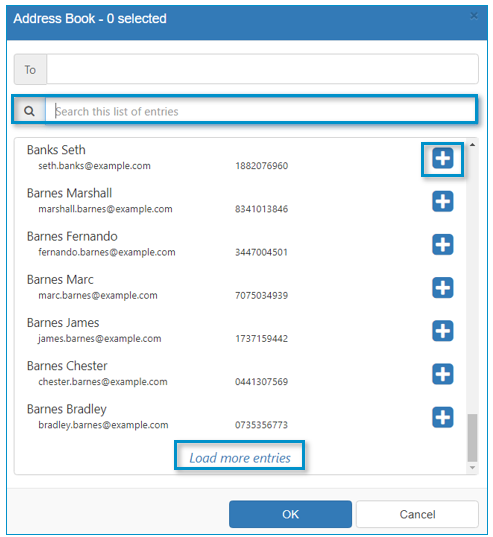
Task: Add Barnes Bradley using plus icon
Action: (442, 417)
